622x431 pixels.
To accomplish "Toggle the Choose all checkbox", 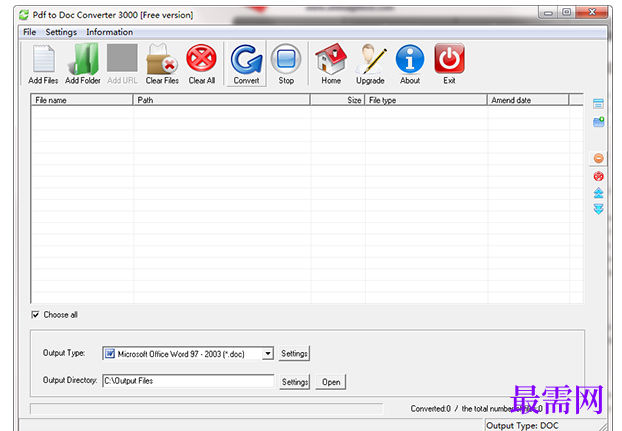I will (35, 314).
